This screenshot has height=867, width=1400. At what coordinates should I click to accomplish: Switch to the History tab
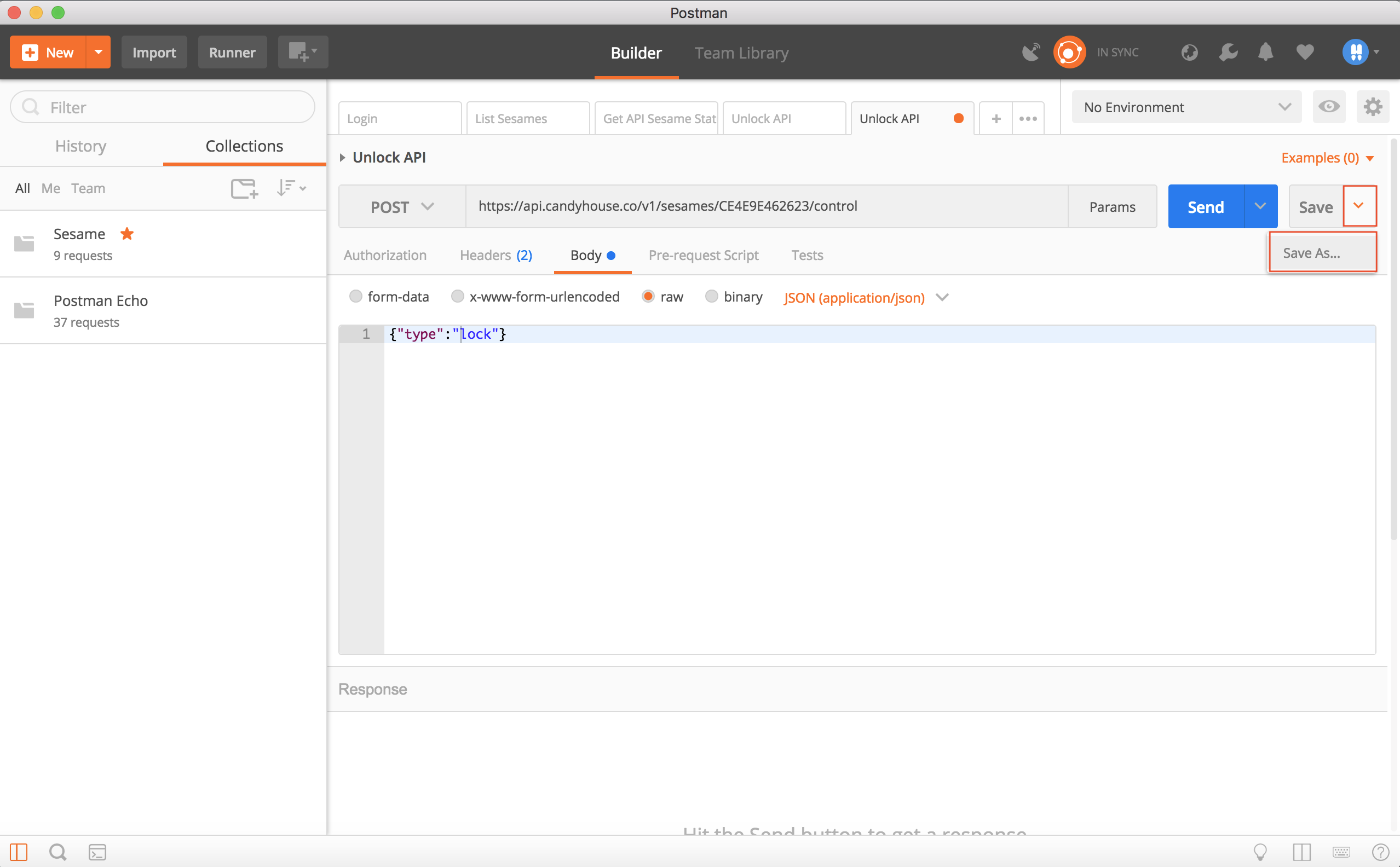click(x=81, y=146)
